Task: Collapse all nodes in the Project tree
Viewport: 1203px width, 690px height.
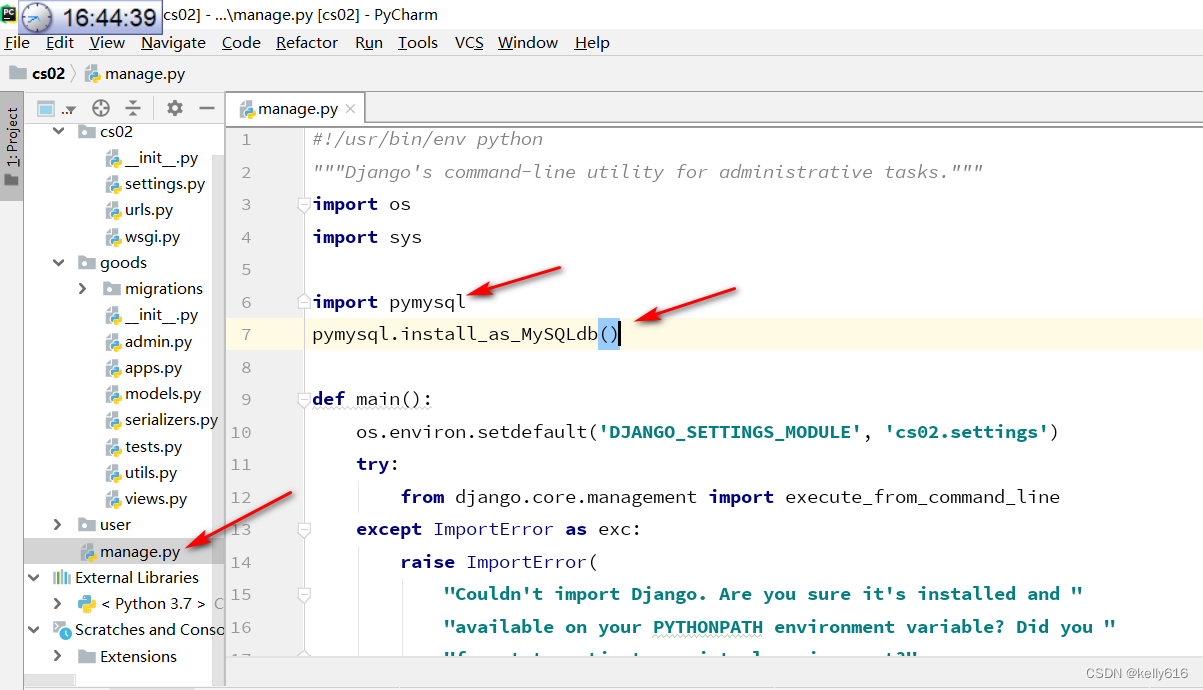Action: coord(134,107)
